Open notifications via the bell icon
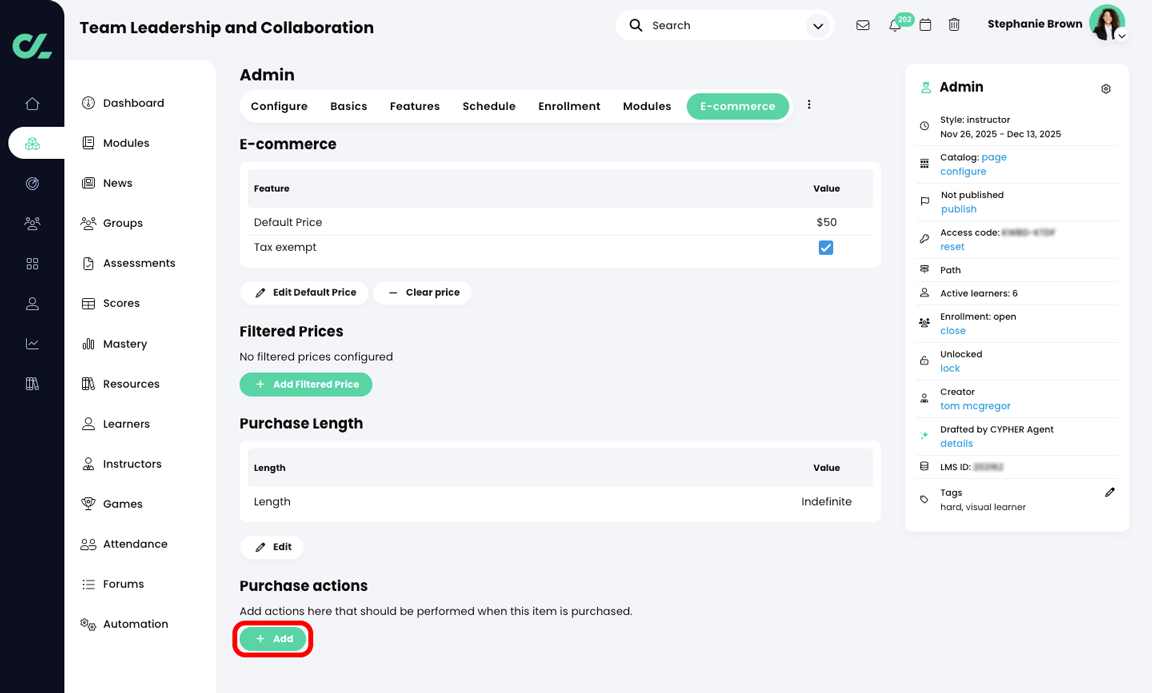Image resolution: width=1152 pixels, height=693 pixels. 895,25
